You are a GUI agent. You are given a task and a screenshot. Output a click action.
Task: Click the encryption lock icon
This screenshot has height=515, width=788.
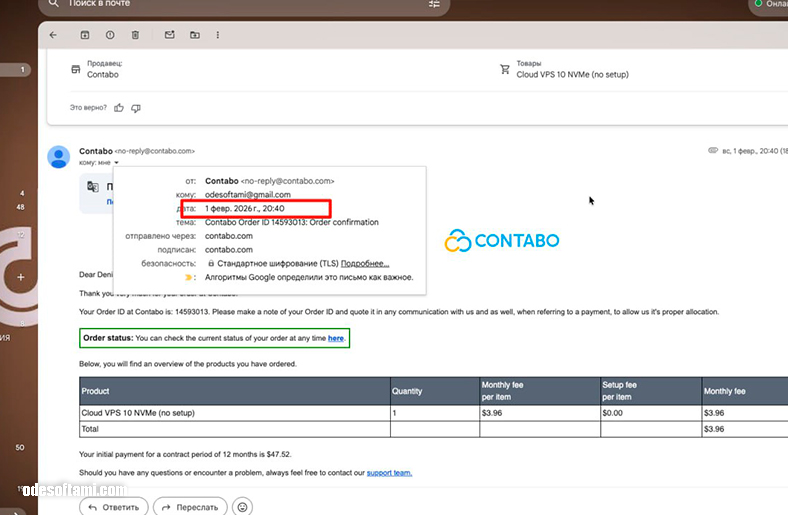211,263
